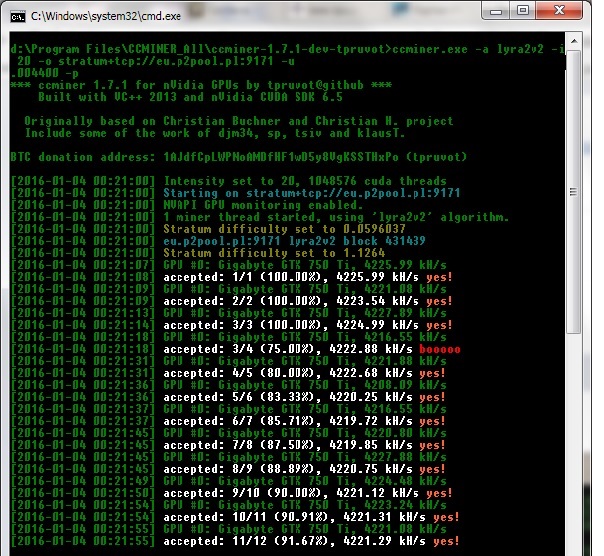Click the scrollbar up arrow
Viewport: 604px width, 556px height.
pyautogui.click(x=576, y=42)
